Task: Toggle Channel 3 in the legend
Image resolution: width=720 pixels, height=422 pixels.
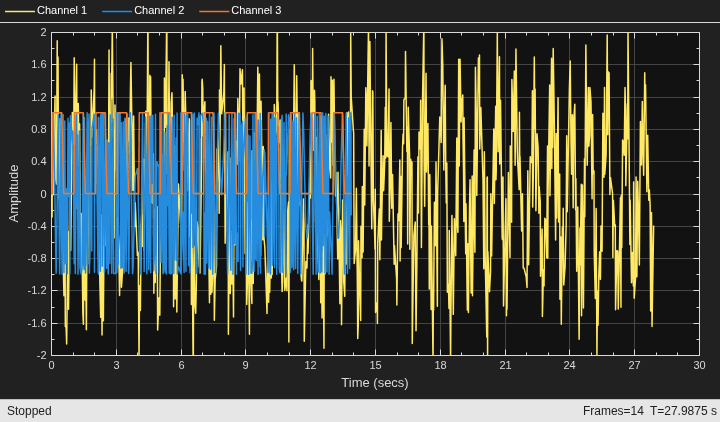Action: coord(241,10)
